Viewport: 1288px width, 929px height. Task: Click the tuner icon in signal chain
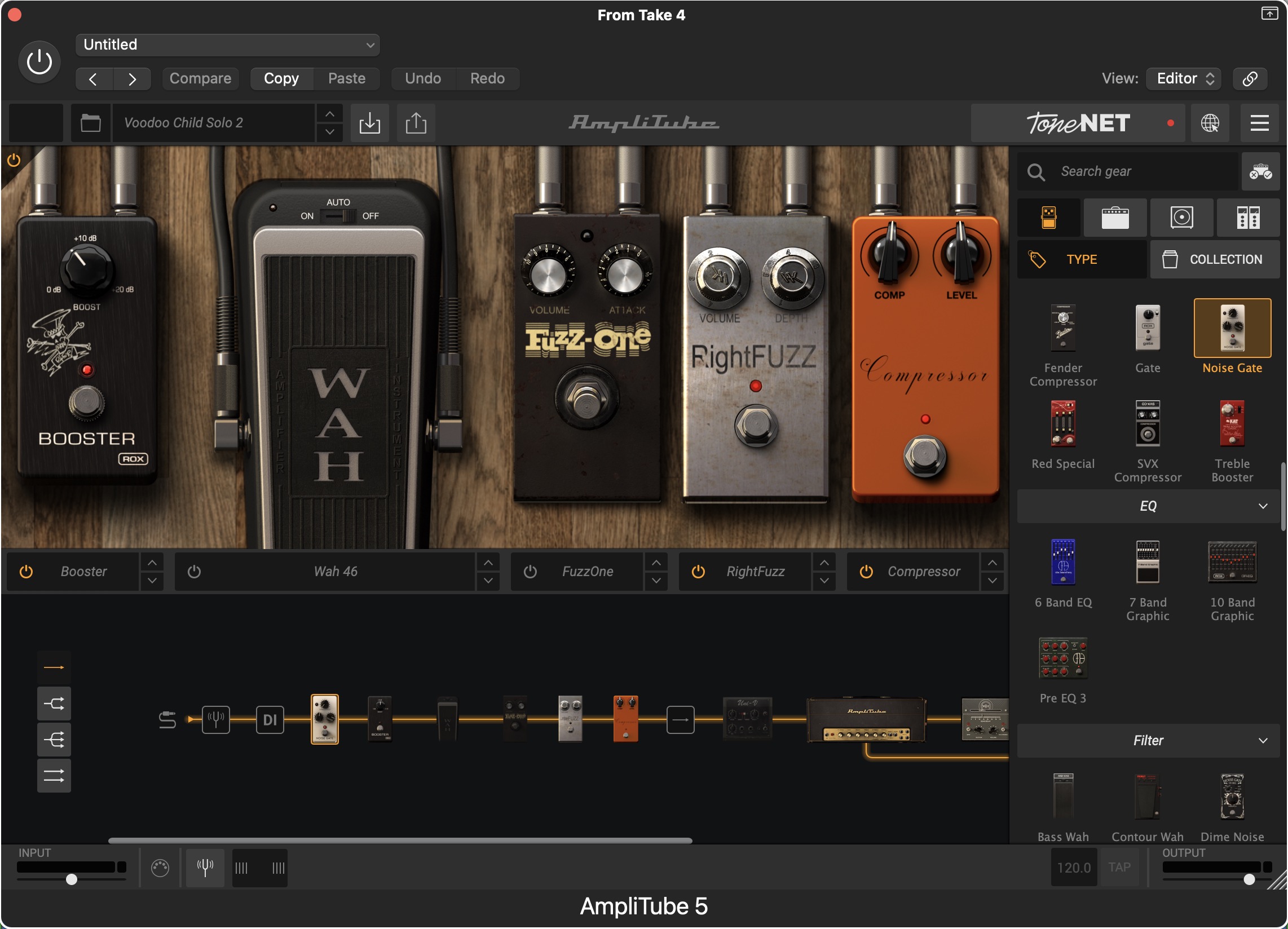[216, 720]
